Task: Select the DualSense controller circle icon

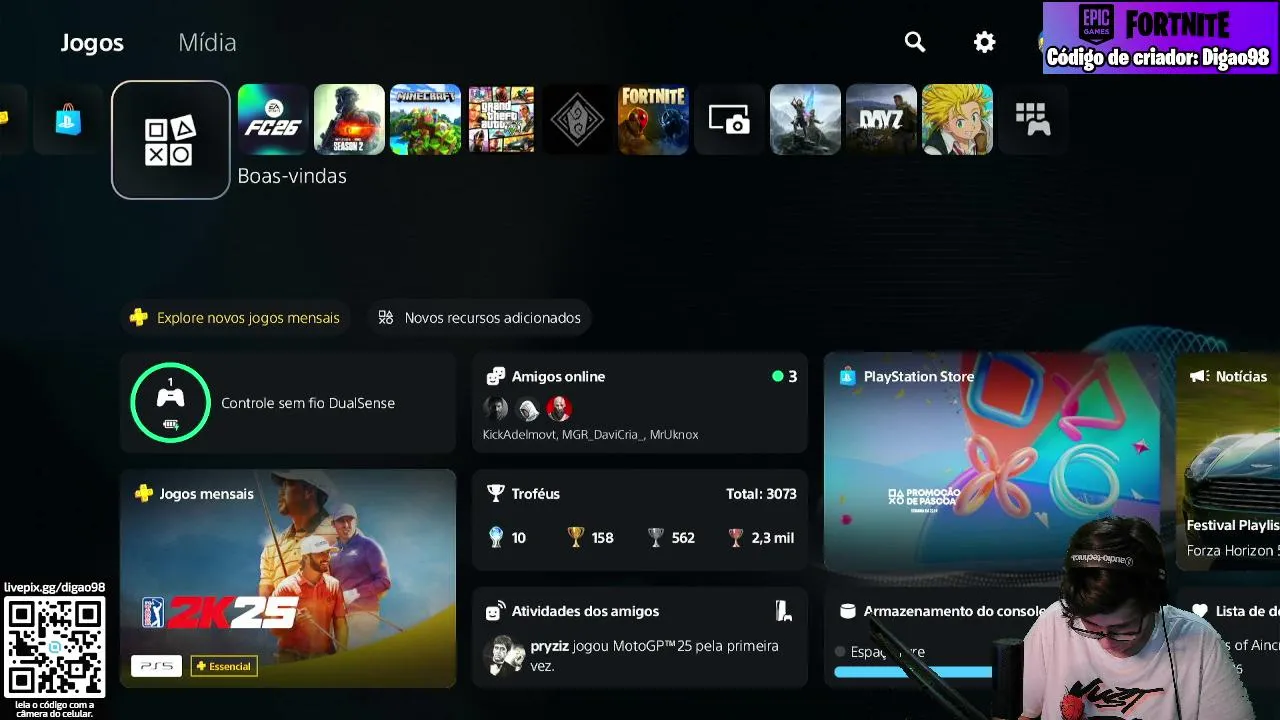Action: [x=170, y=402]
